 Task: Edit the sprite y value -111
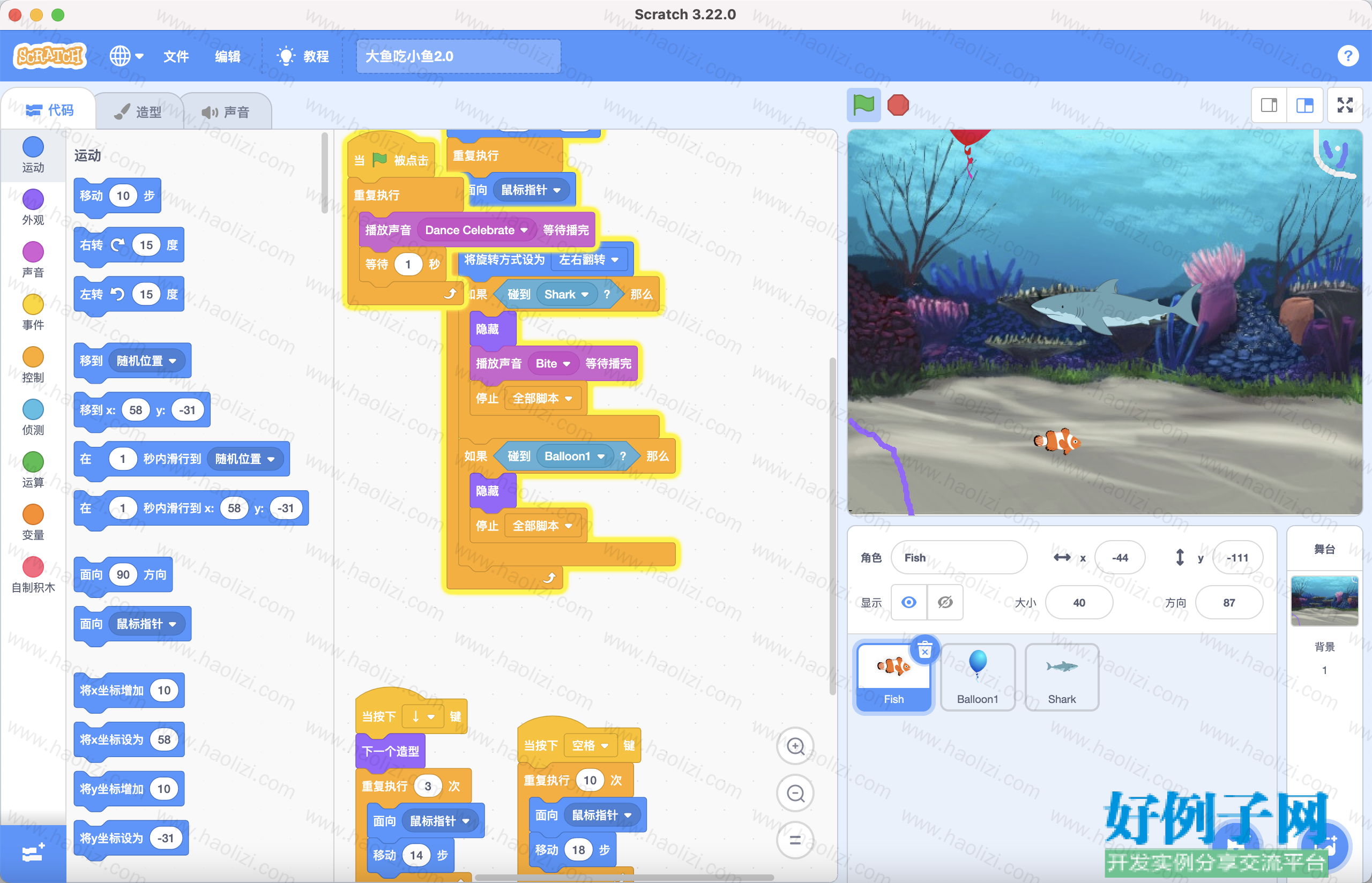(1237, 557)
